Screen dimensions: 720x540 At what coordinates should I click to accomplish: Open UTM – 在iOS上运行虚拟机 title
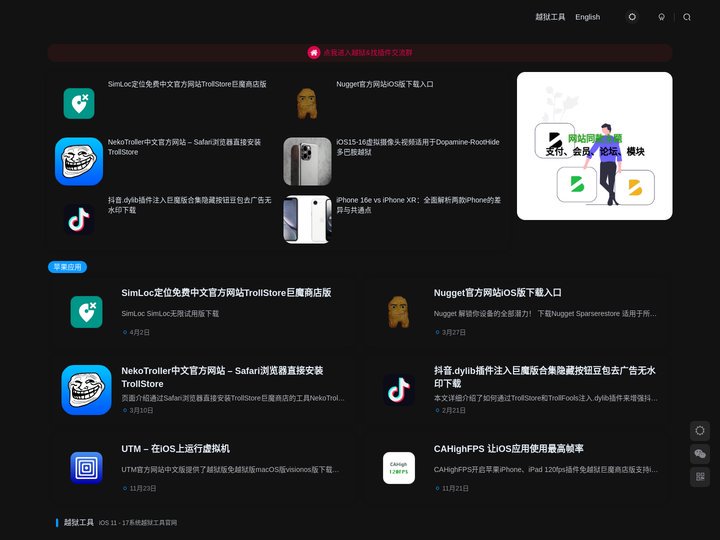click(175, 449)
